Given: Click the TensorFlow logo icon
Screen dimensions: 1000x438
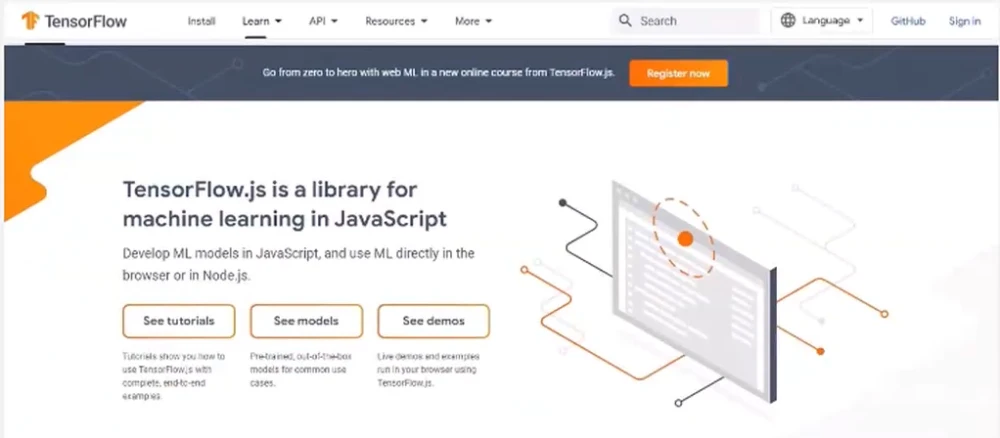Looking at the screenshot, I should 28,20.
